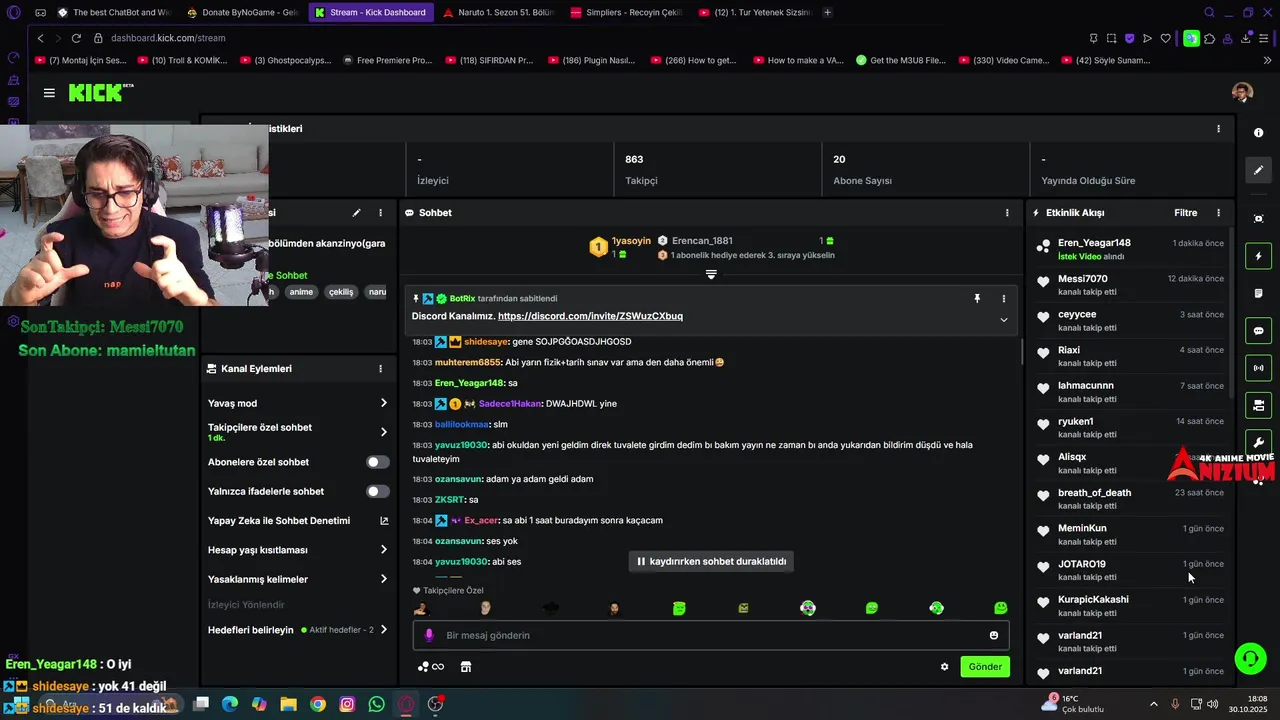Open Get the M3U8 File bookmark
The height and width of the screenshot is (720, 1280).
tap(900, 60)
